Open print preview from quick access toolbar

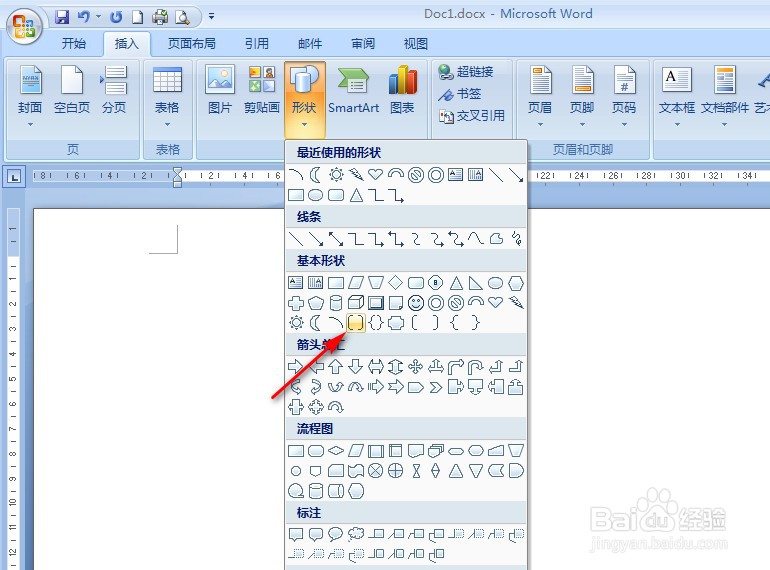[x=182, y=17]
